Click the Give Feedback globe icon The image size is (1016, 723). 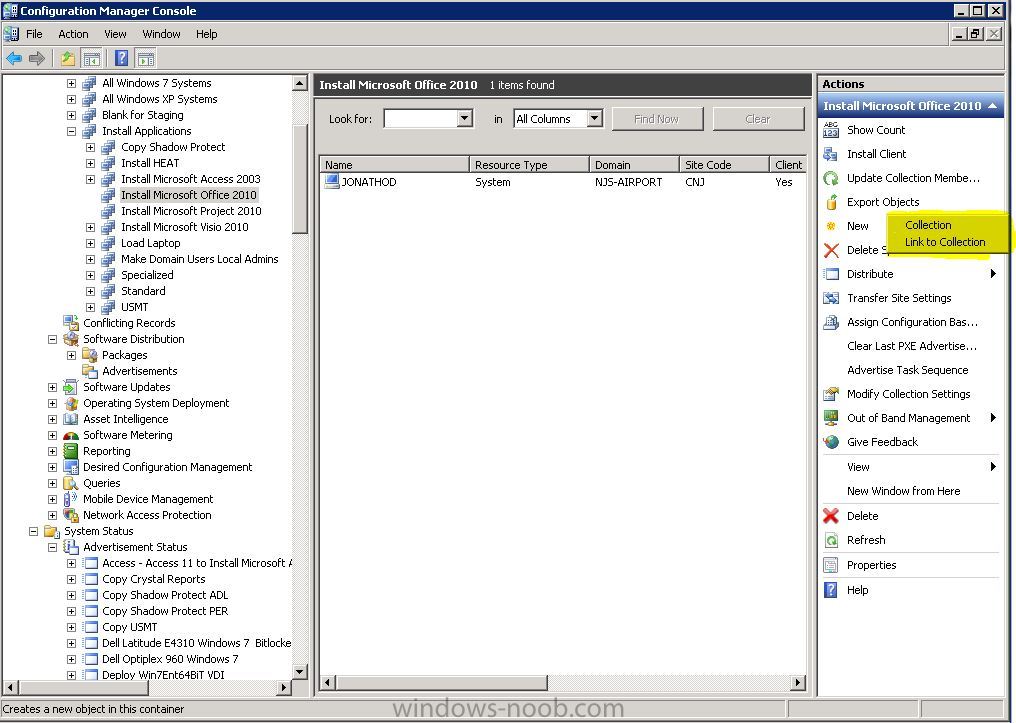click(831, 442)
